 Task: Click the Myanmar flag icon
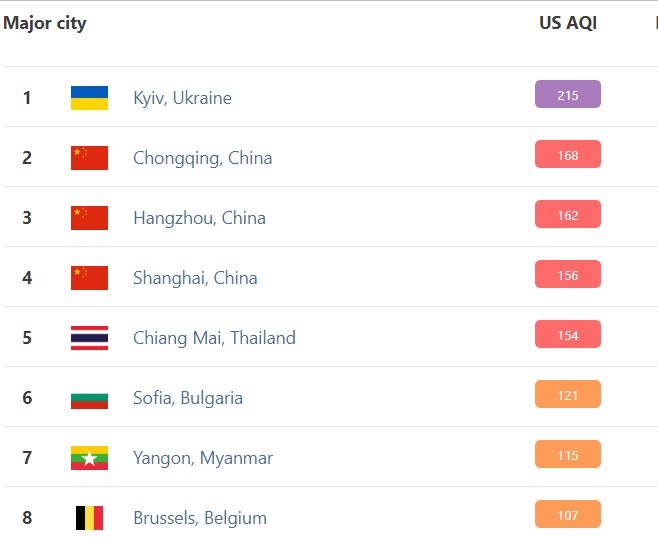(89, 458)
